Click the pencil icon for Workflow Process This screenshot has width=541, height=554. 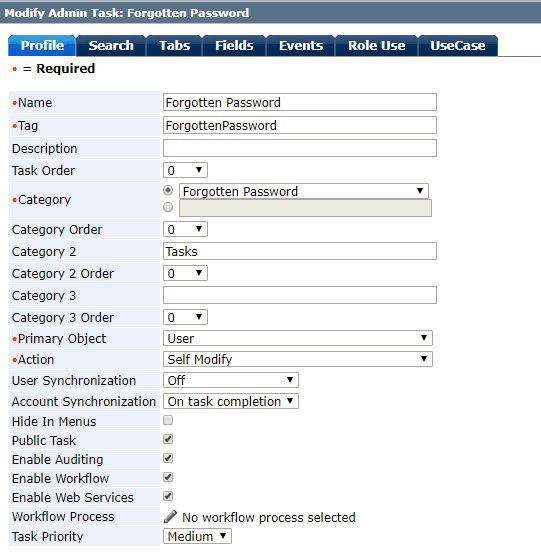pos(170,517)
